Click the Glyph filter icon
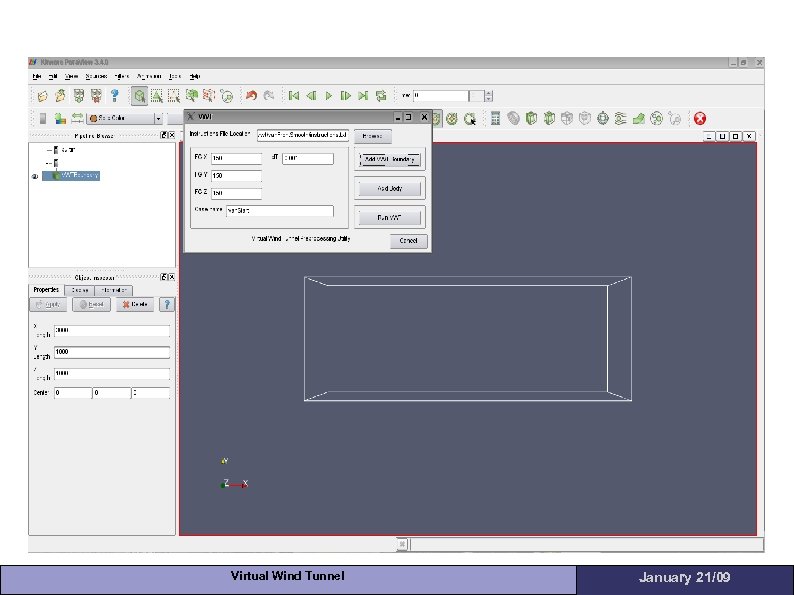794x595 pixels. coord(603,118)
